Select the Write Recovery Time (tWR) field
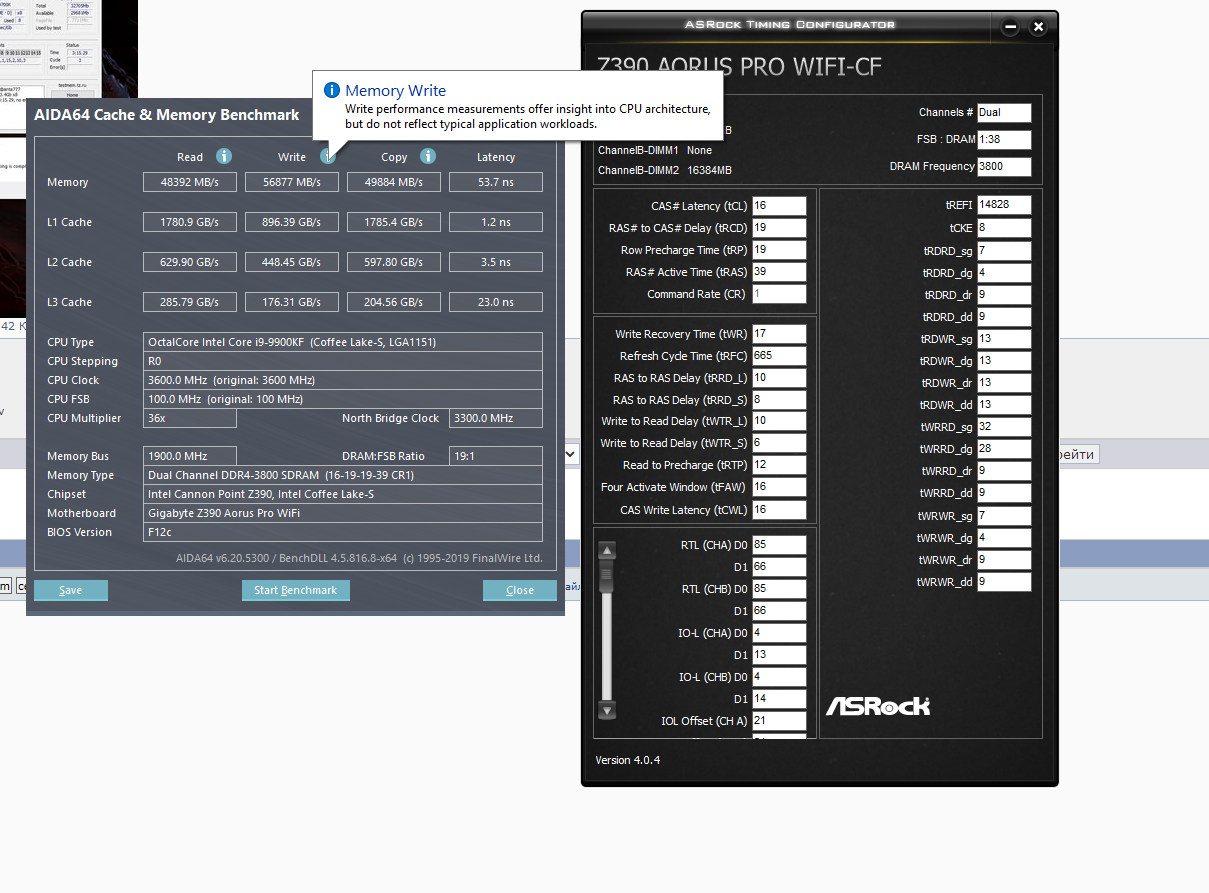Viewport: 1209px width, 893px height. [x=779, y=334]
